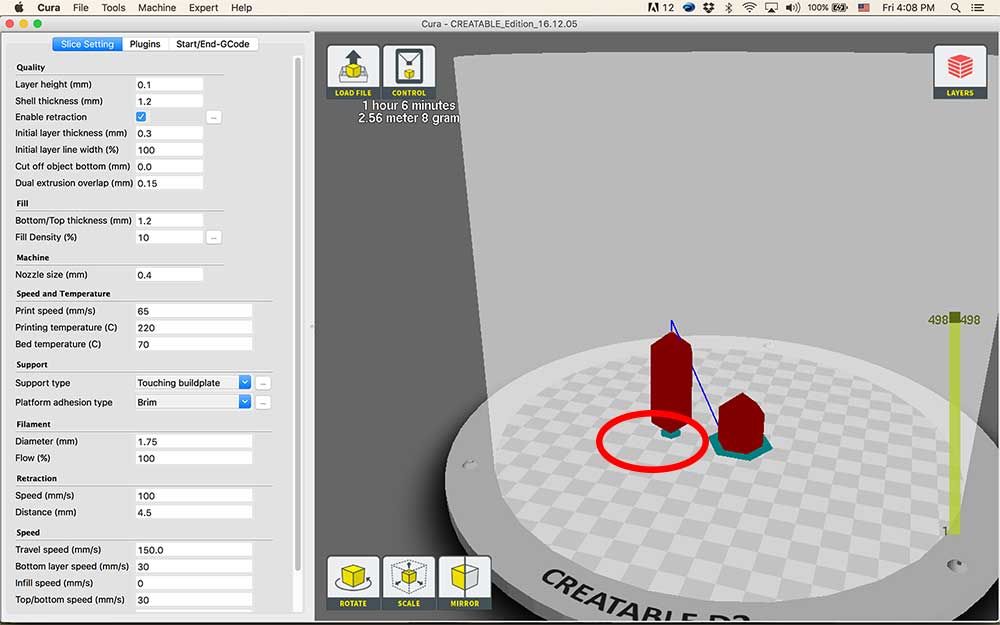
Task: Select the short red hexagonal model
Action: tap(741, 423)
